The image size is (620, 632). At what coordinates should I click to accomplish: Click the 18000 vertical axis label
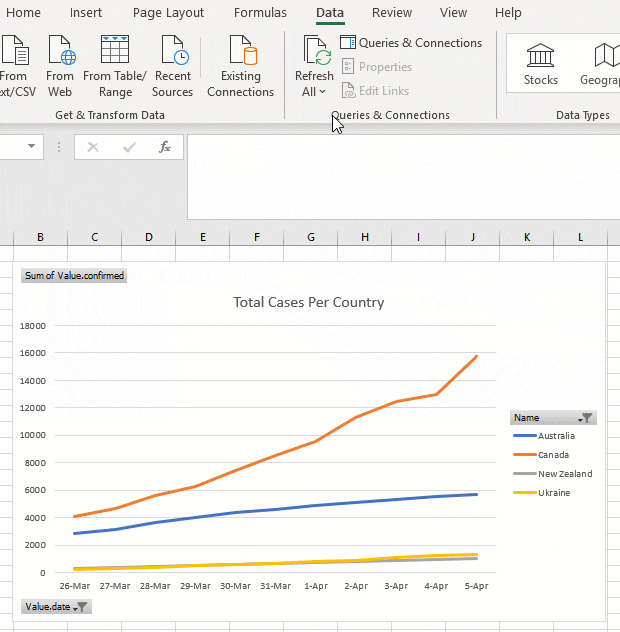pos(33,326)
